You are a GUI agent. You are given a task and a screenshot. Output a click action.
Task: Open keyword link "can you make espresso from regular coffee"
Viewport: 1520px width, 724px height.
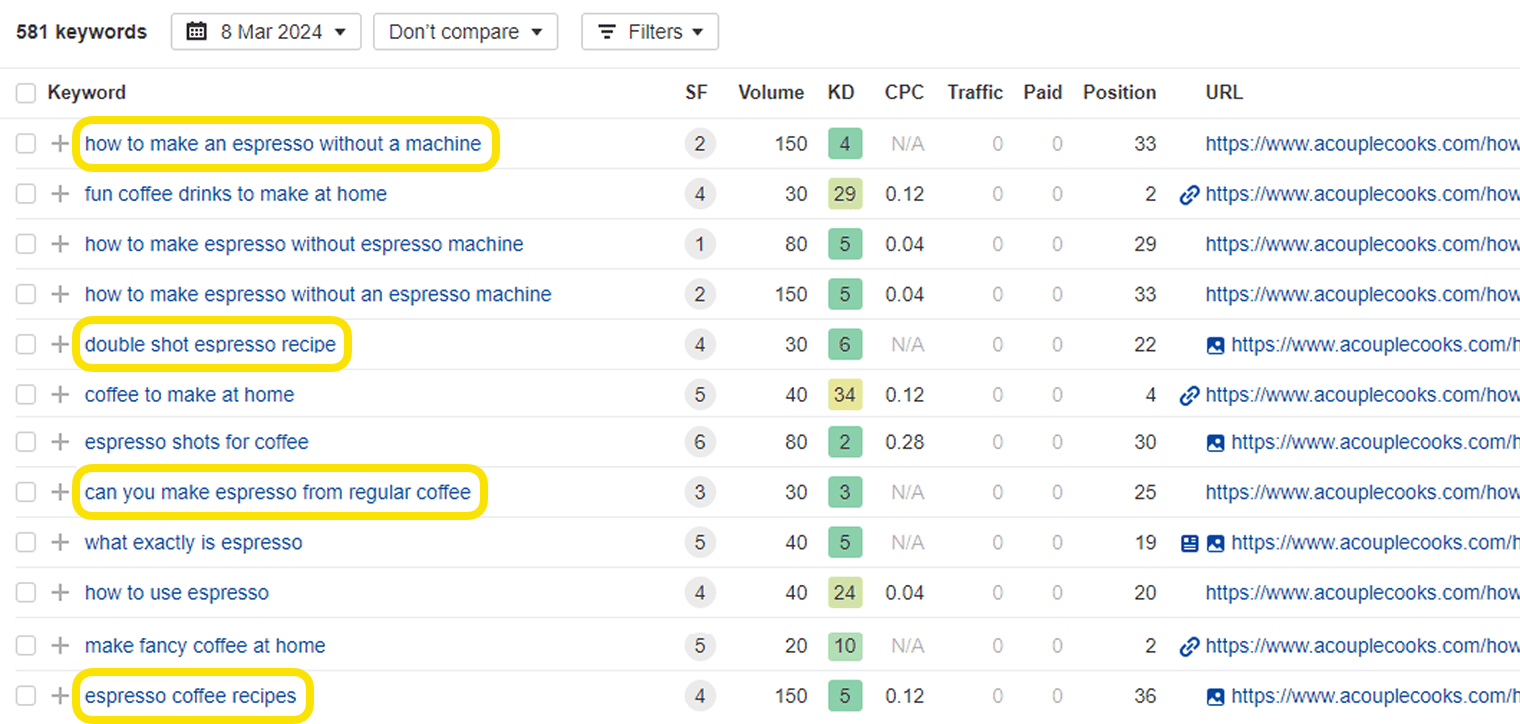point(279,493)
